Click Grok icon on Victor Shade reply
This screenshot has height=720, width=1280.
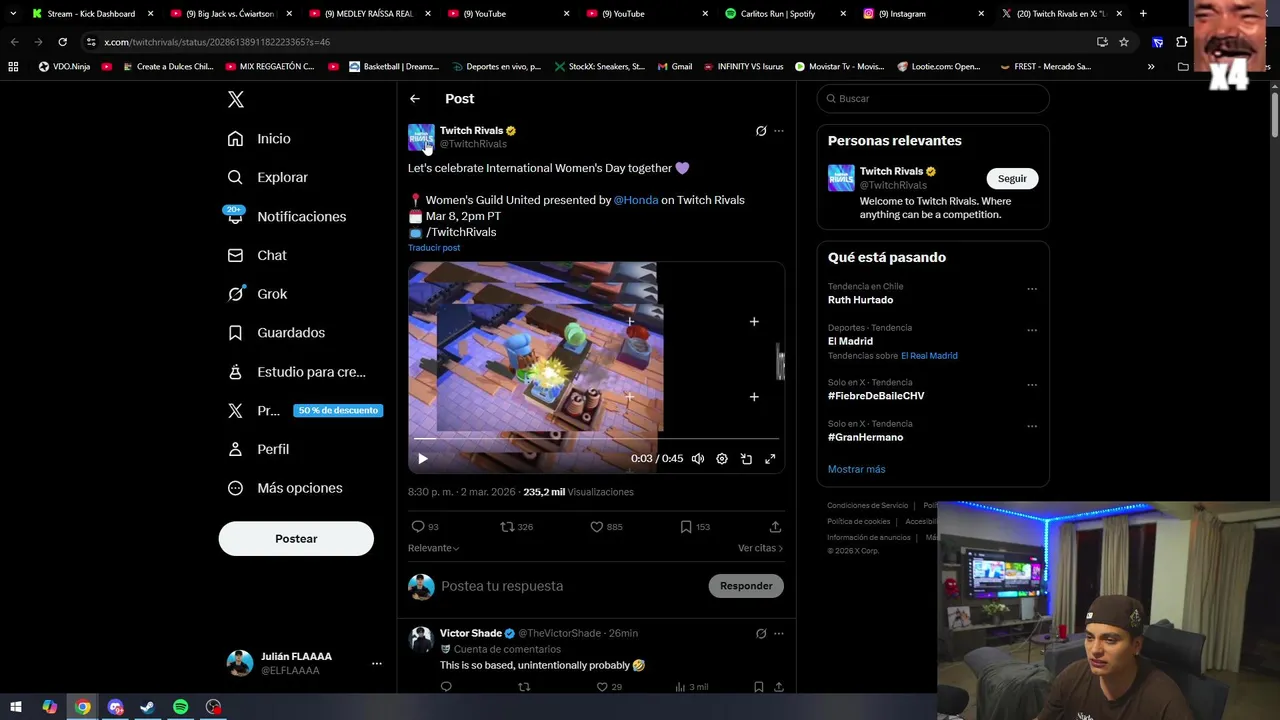(761, 633)
